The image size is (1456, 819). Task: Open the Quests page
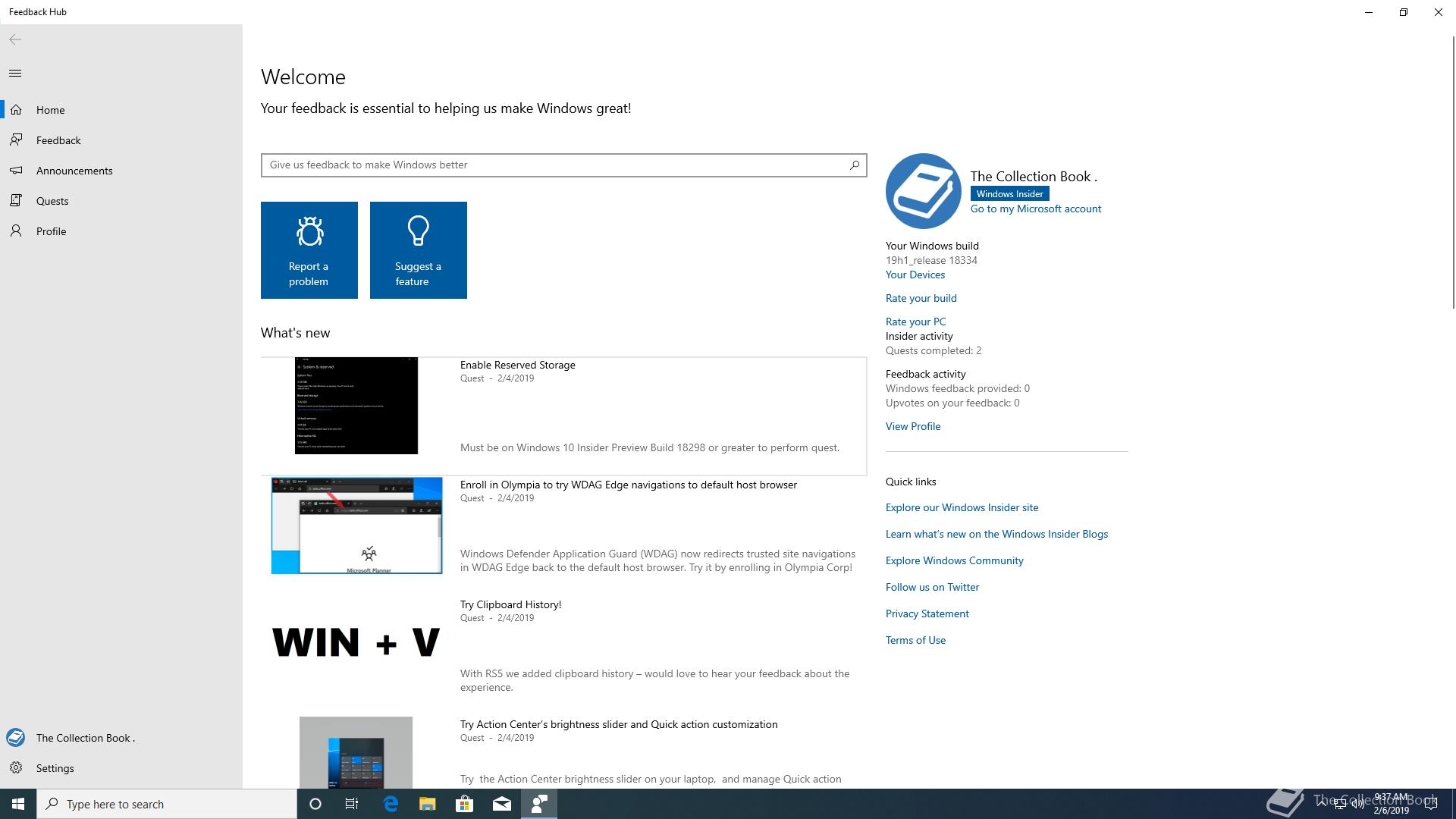(121, 201)
